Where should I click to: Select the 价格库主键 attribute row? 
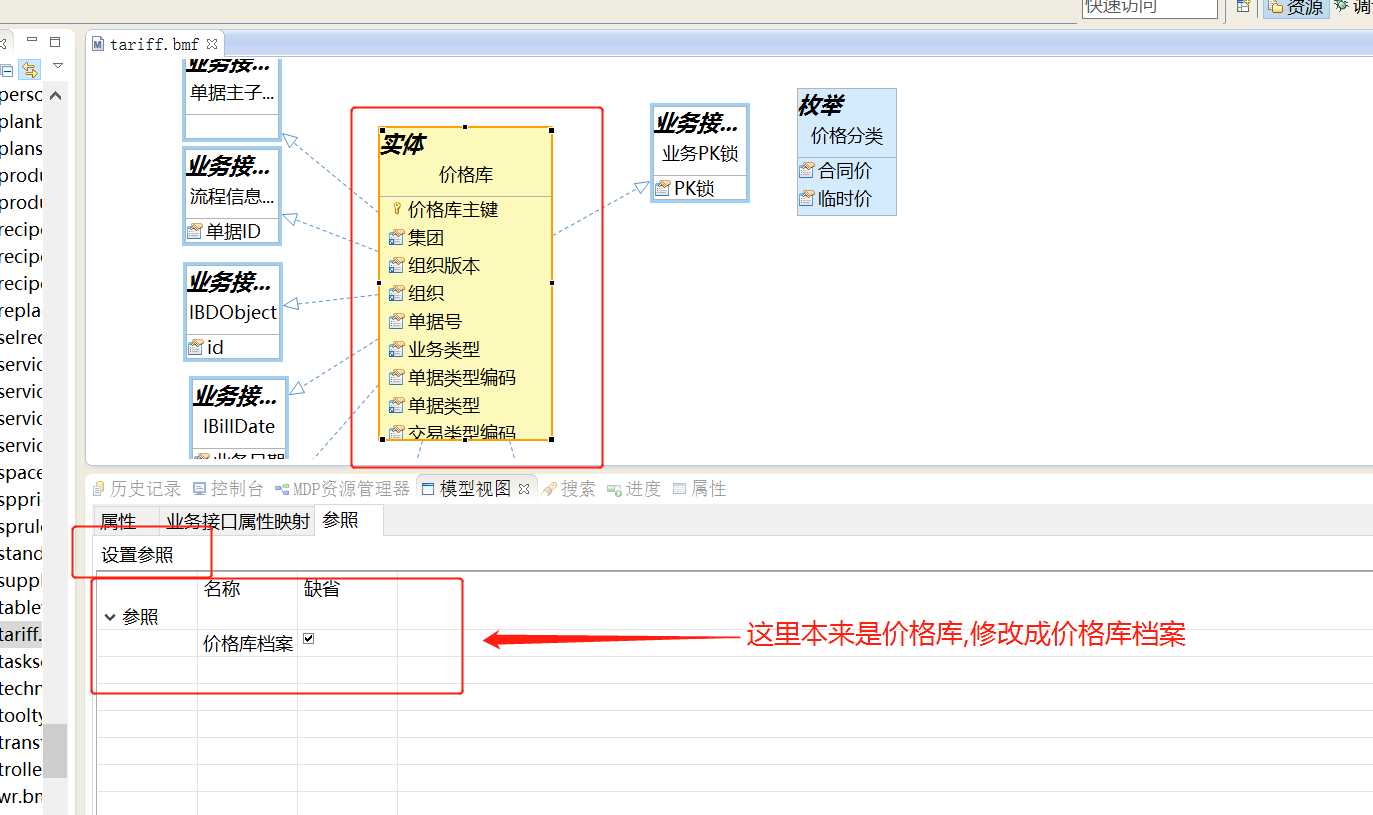pos(466,209)
